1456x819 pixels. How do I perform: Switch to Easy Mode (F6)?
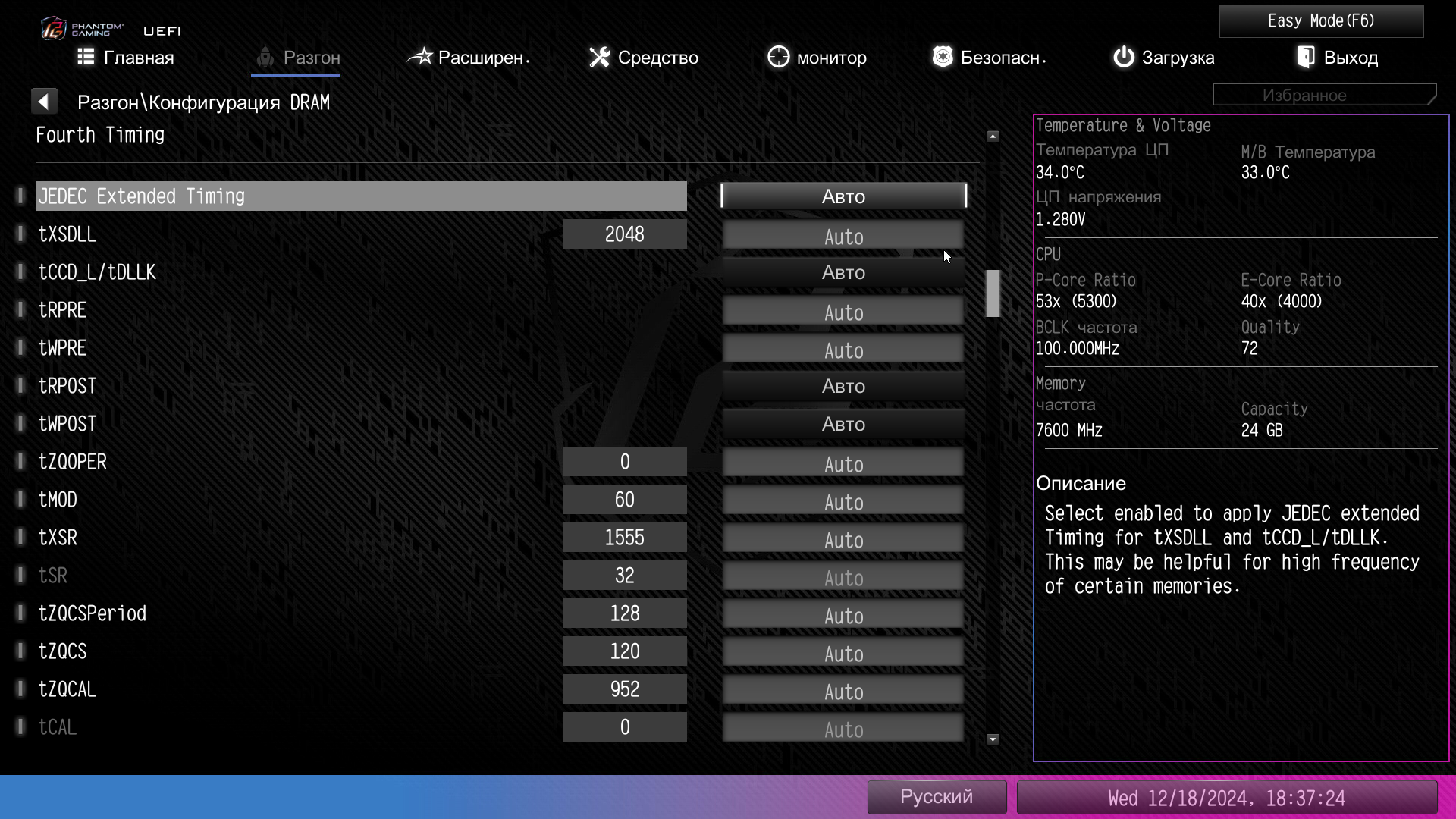1320,21
